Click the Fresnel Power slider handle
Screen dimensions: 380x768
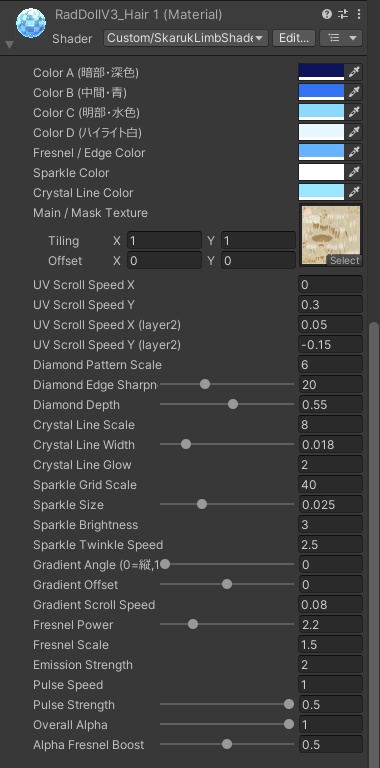193,624
